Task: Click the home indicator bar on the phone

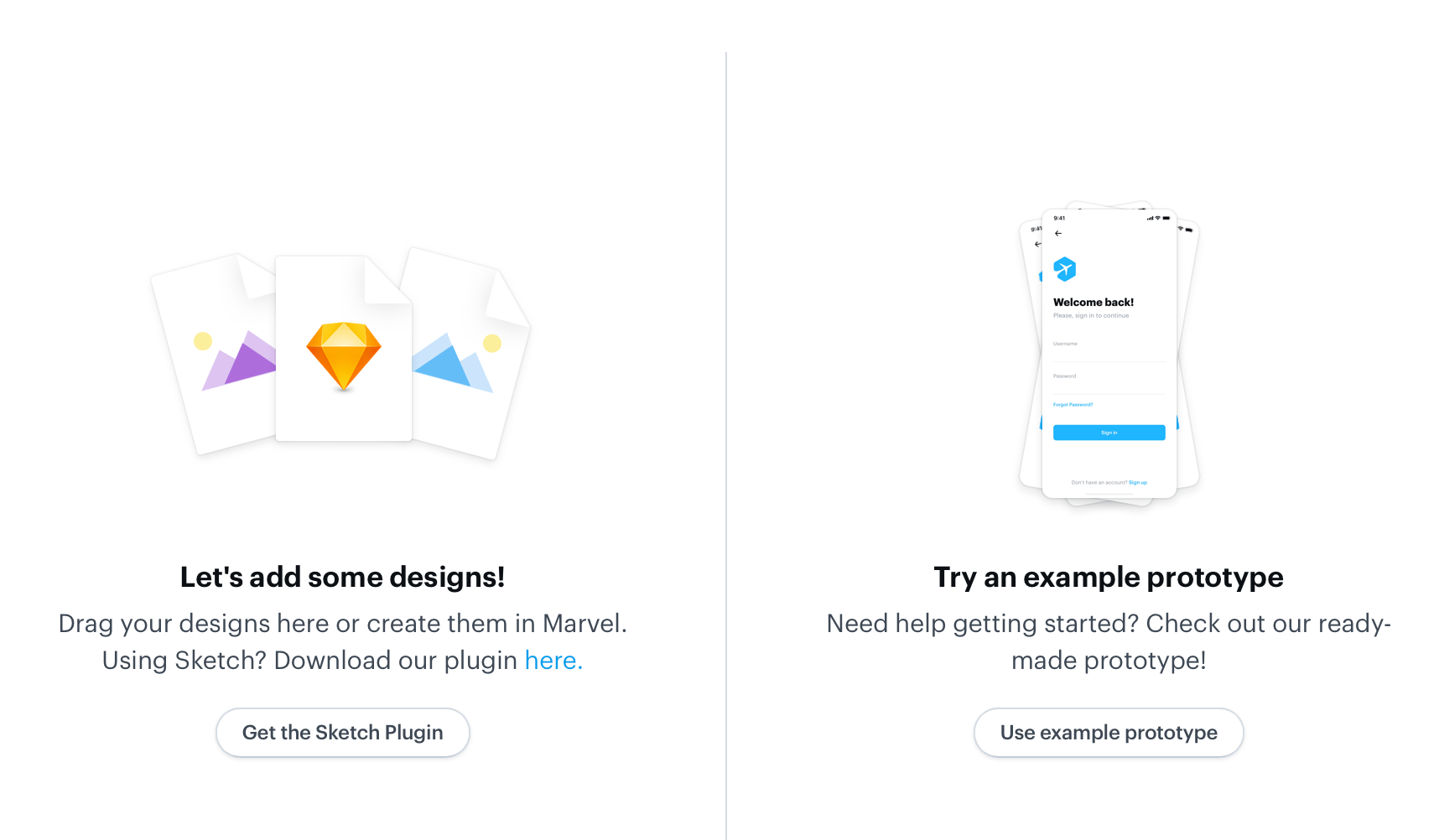Action: (1109, 494)
